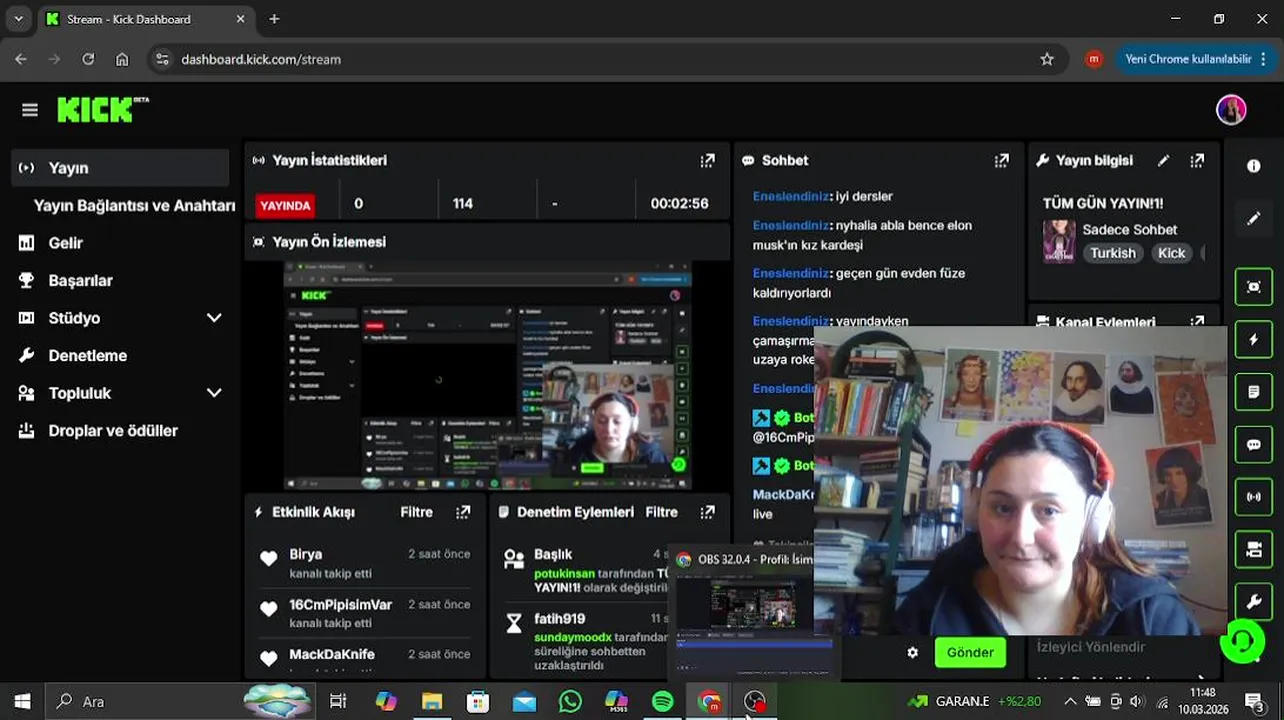The height and width of the screenshot is (720, 1284).
Task: Open the hamburger navigation menu
Action: [29, 110]
